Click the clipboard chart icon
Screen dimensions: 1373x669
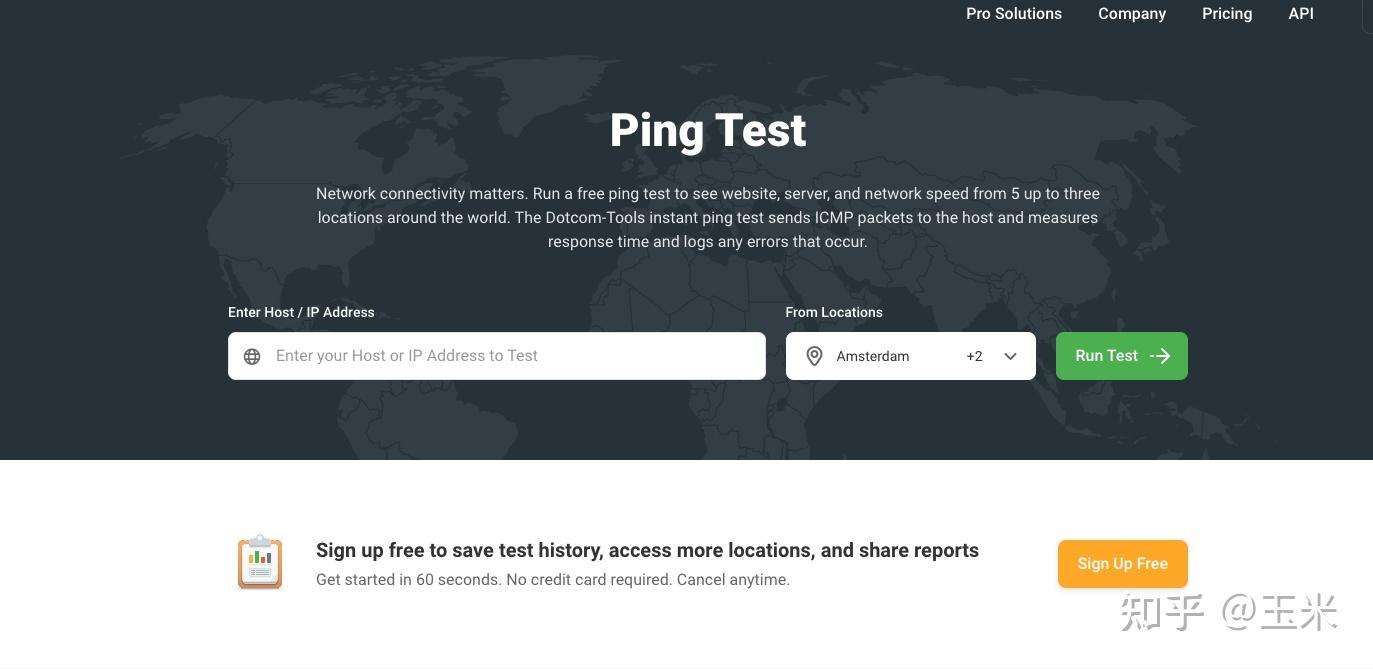click(260, 562)
